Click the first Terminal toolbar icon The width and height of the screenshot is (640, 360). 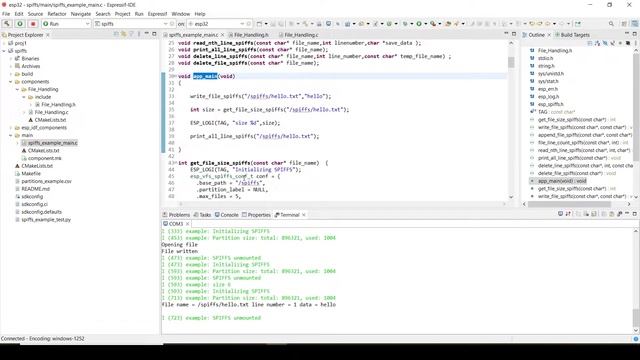(x=560, y=213)
